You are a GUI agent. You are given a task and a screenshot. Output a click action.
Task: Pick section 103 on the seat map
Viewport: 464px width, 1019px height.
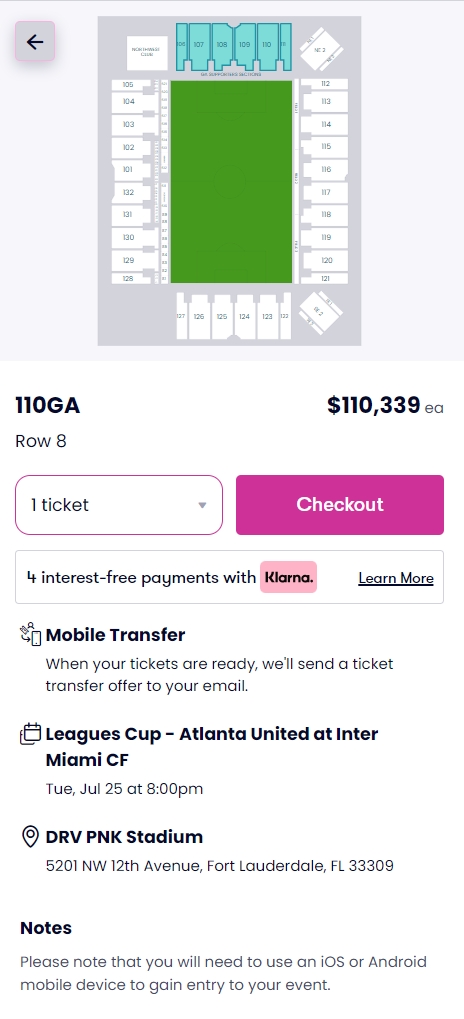129,124
